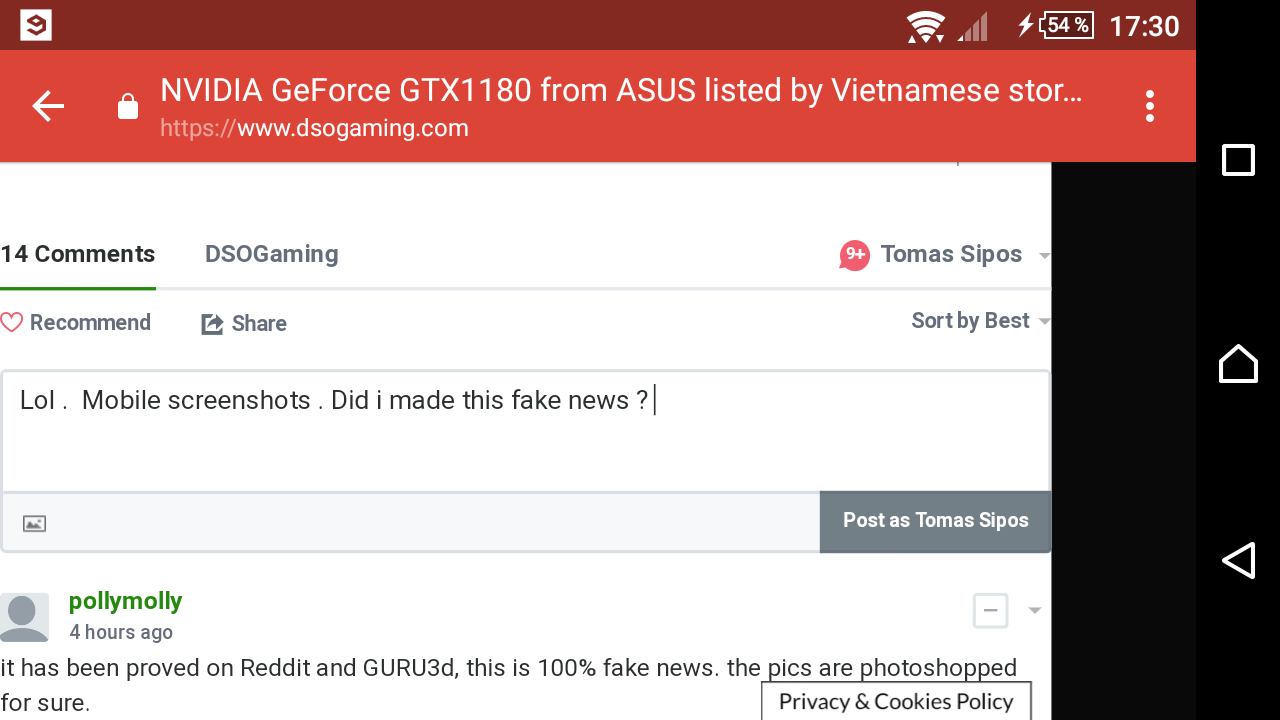
Task: Click the heart Recommend icon
Action: (x=12, y=323)
